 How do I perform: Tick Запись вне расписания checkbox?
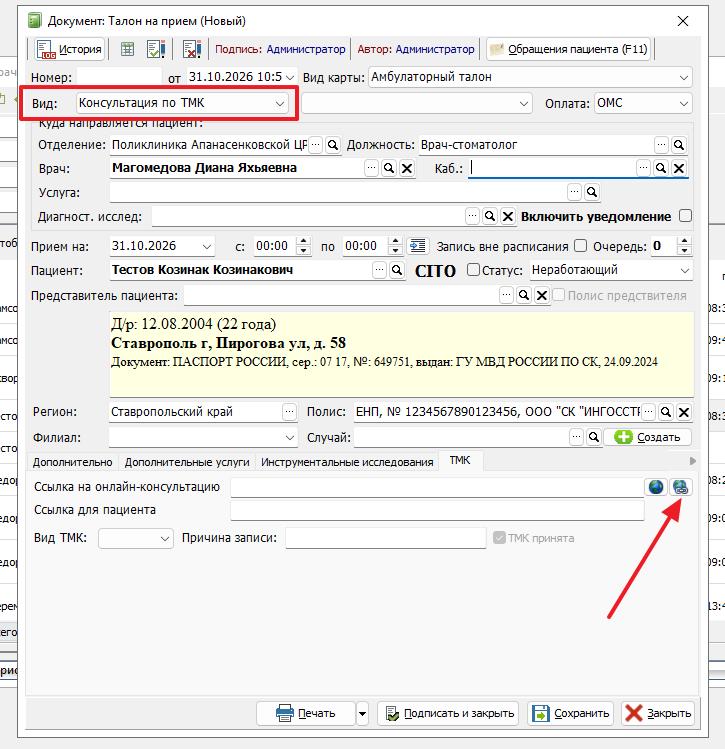tap(580, 246)
